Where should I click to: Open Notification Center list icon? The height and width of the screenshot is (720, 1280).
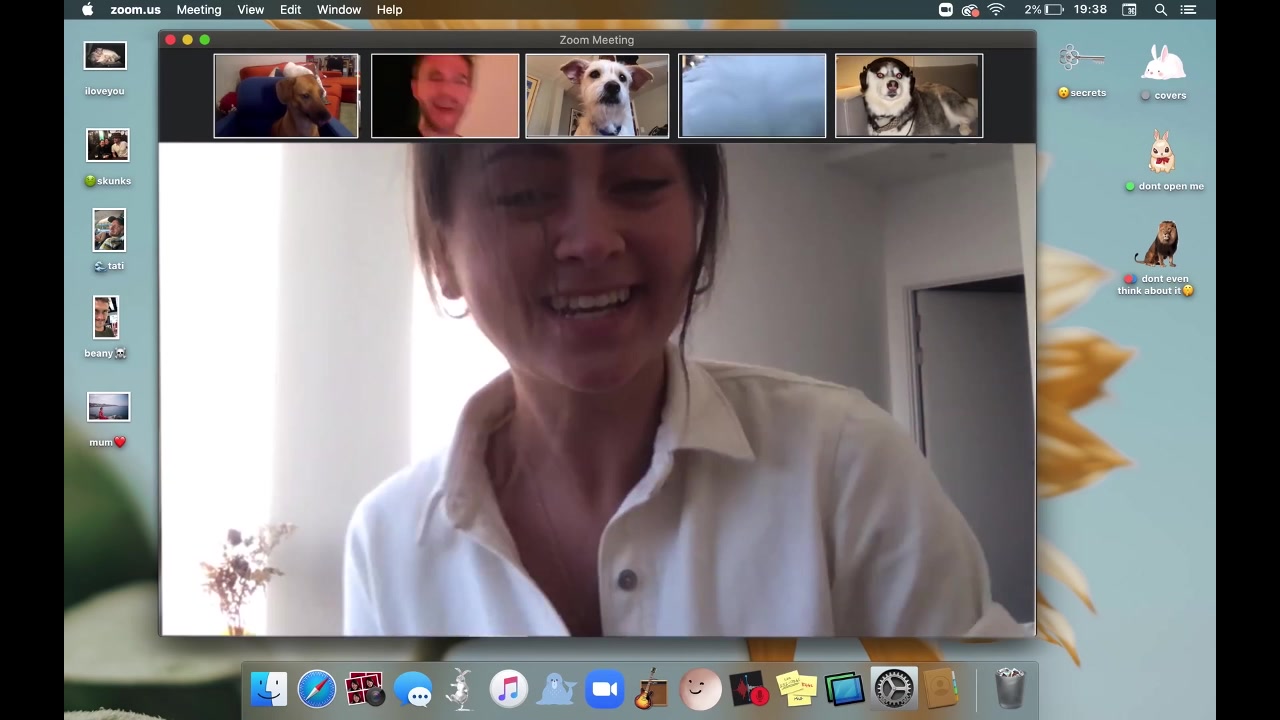click(x=1188, y=10)
